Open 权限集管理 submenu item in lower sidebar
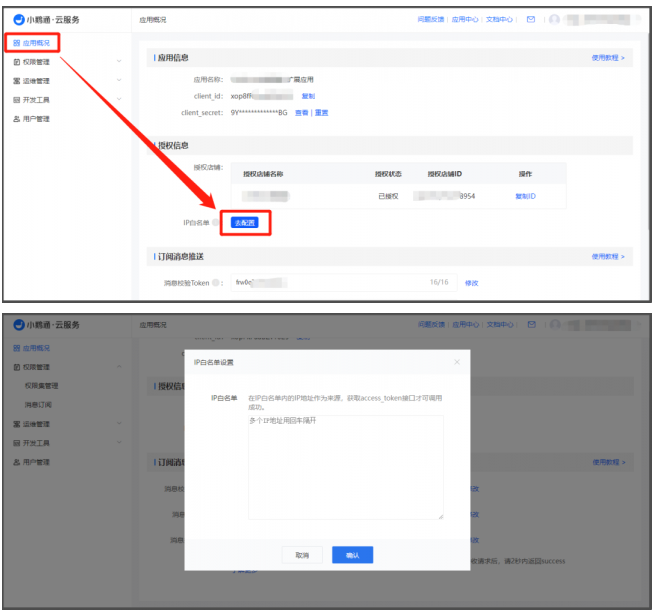The width and height of the screenshot is (656, 613). coord(42,385)
